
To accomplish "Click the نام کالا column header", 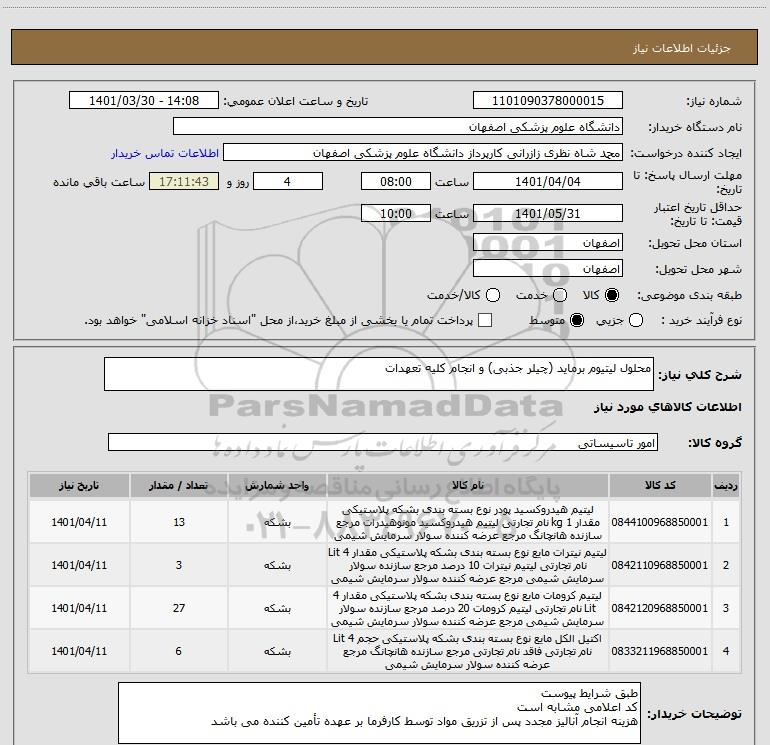I will [468, 486].
